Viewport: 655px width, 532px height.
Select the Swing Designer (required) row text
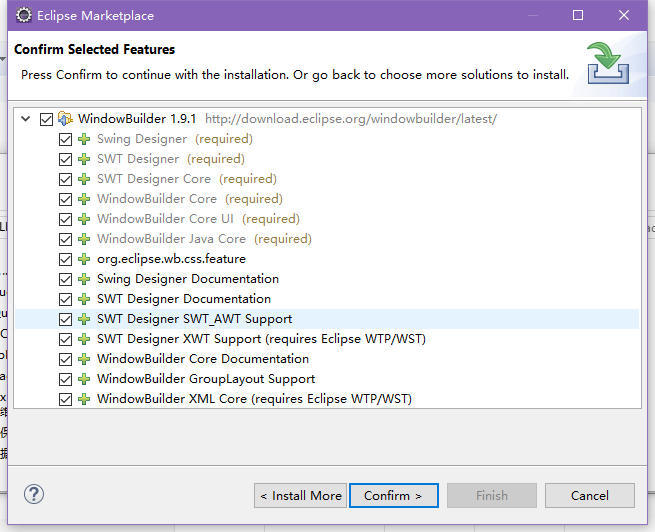point(175,139)
